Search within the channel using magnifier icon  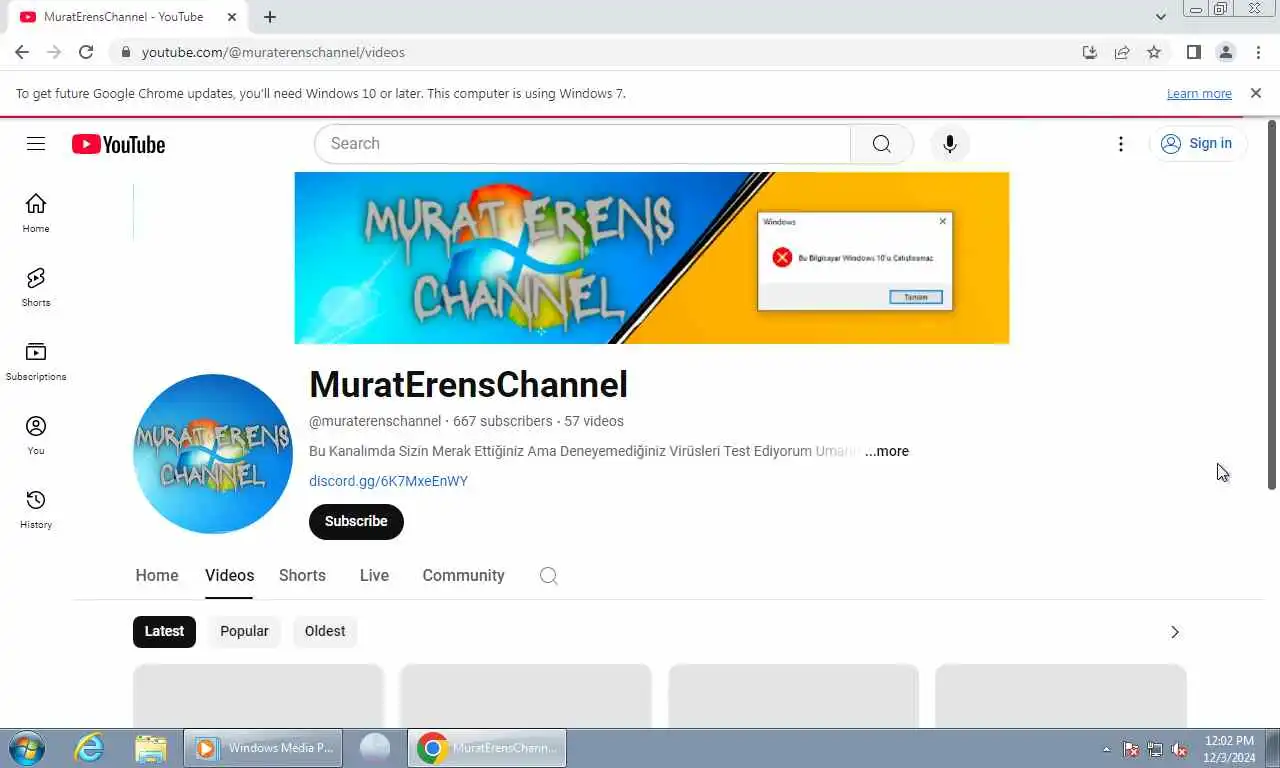(548, 576)
